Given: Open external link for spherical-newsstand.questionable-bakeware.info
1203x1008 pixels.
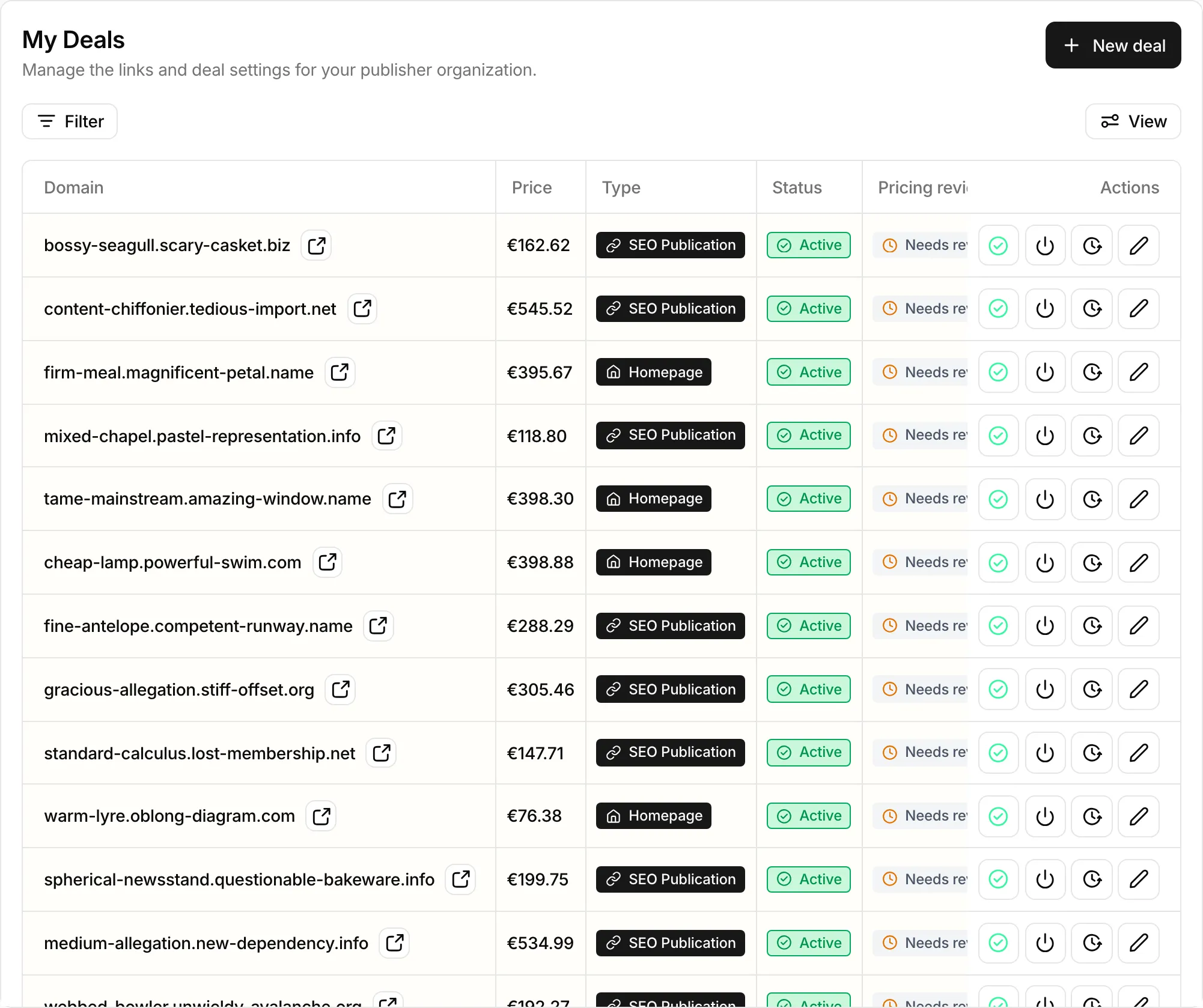Looking at the screenshot, I should coord(461,879).
